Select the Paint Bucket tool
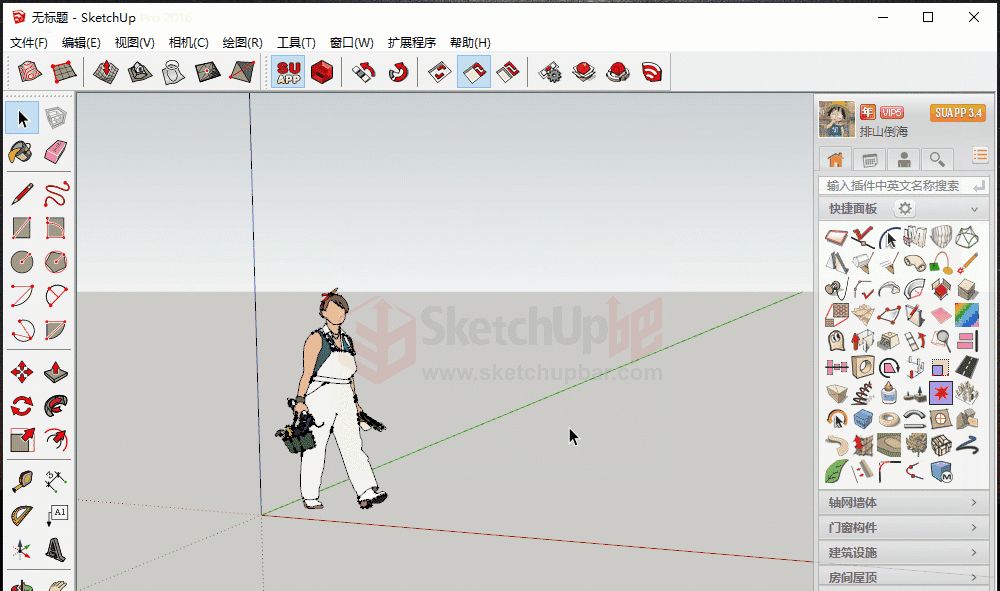The width and height of the screenshot is (1000, 591). 21,152
